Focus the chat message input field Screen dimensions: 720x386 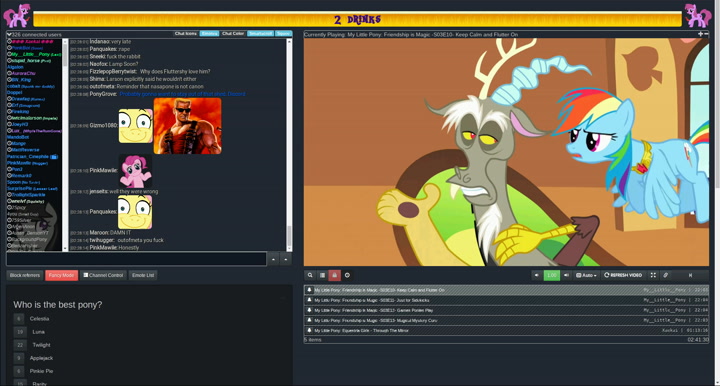click(136, 259)
